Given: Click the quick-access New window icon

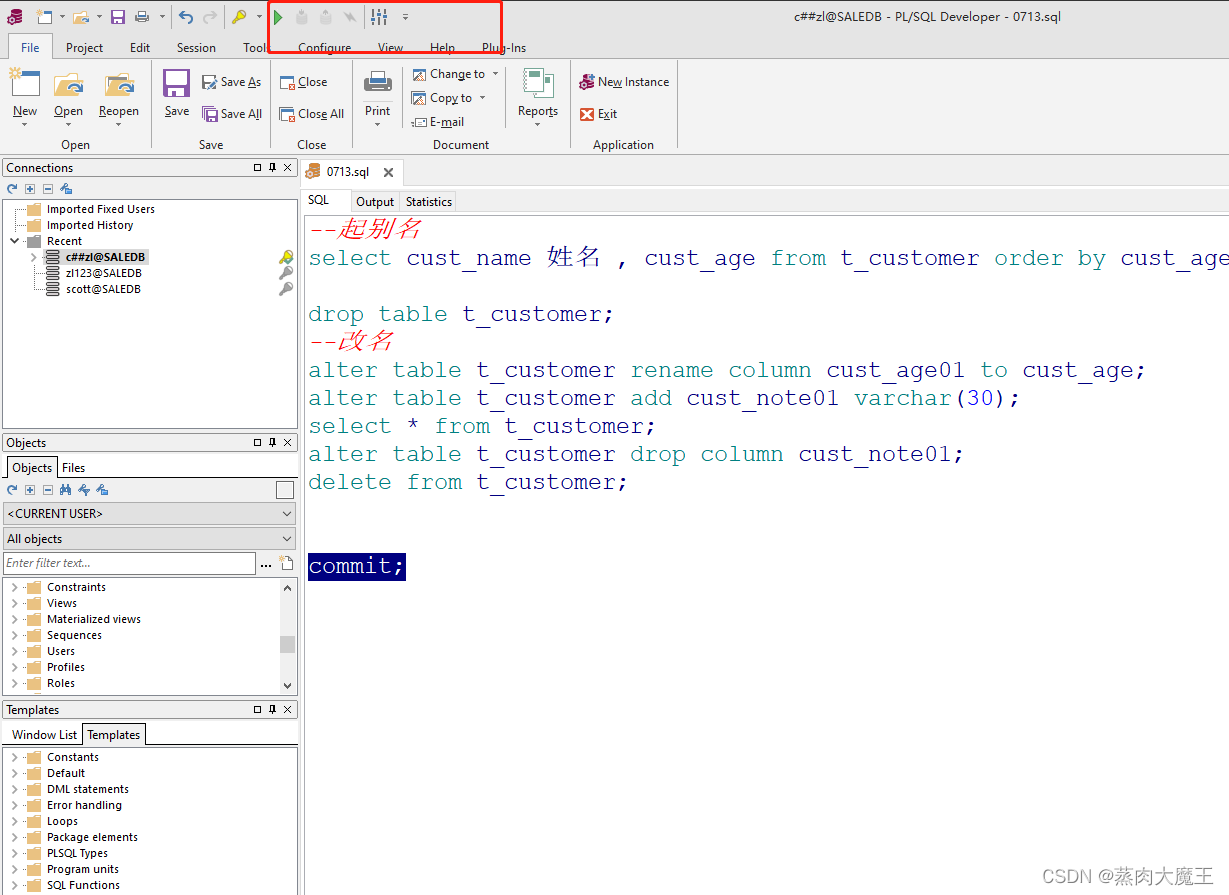Looking at the screenshot, I should [x=44, y=17].
